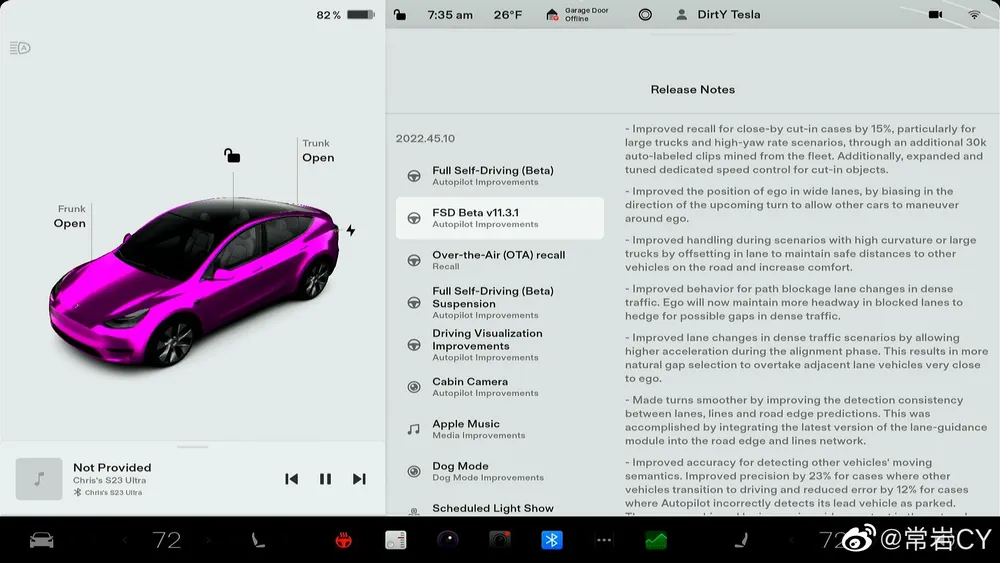
Task: Open the car controls menu icon
Action: pos(42,541)
